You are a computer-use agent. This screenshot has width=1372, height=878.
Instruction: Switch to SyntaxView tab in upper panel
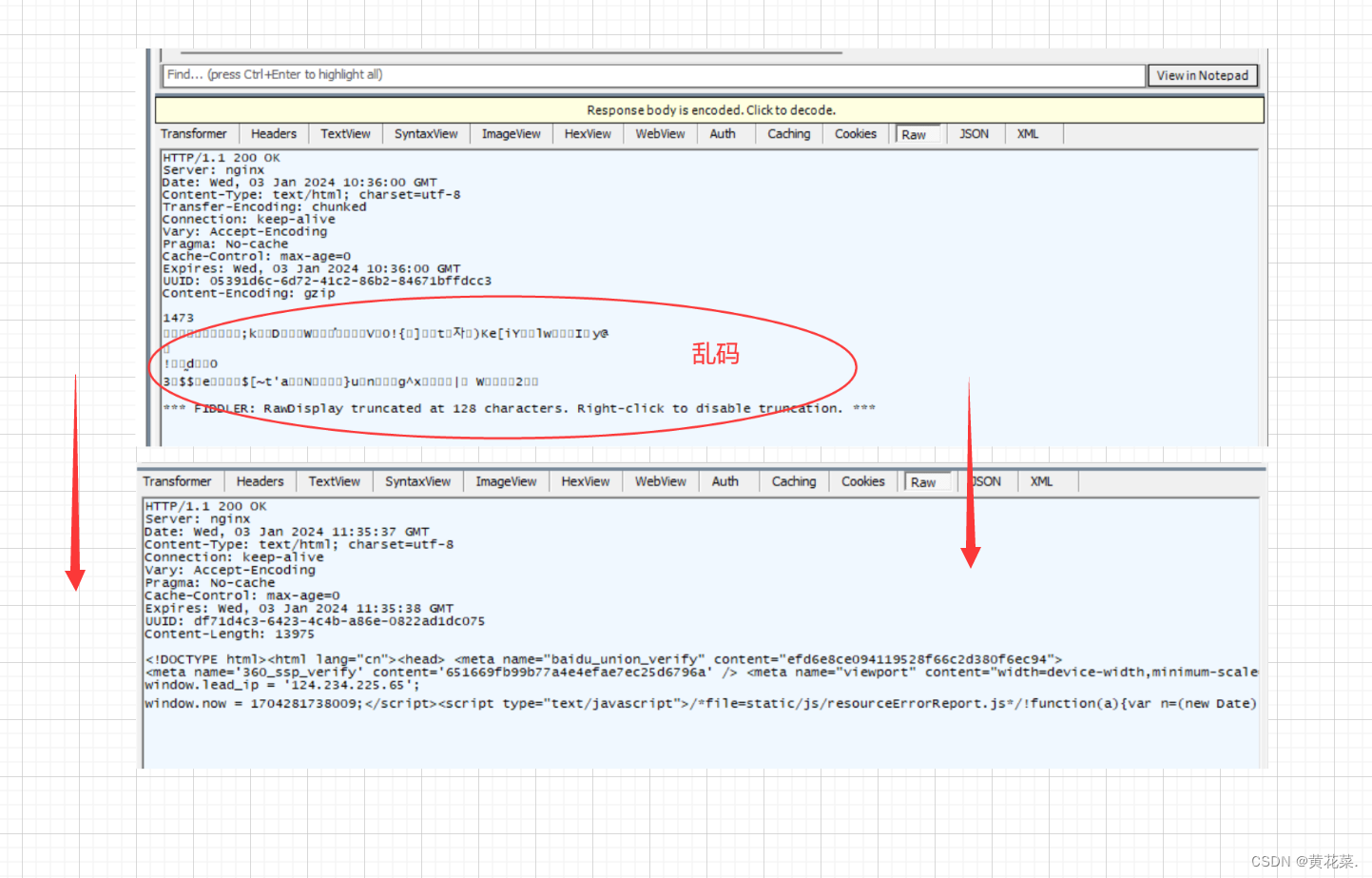point(426,134)
